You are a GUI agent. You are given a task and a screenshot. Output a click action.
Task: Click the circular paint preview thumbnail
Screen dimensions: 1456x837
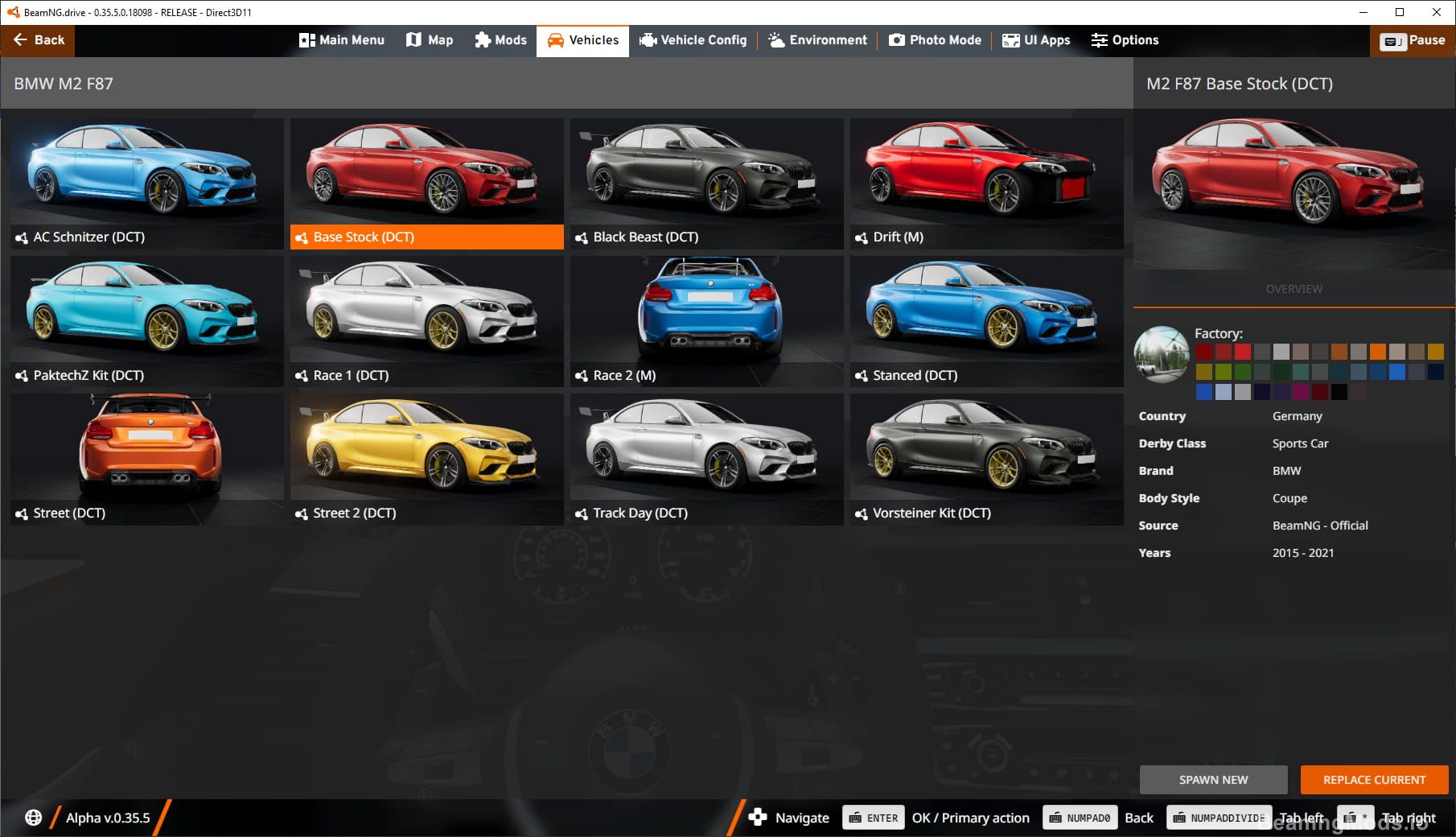[x=1162, y=354]
